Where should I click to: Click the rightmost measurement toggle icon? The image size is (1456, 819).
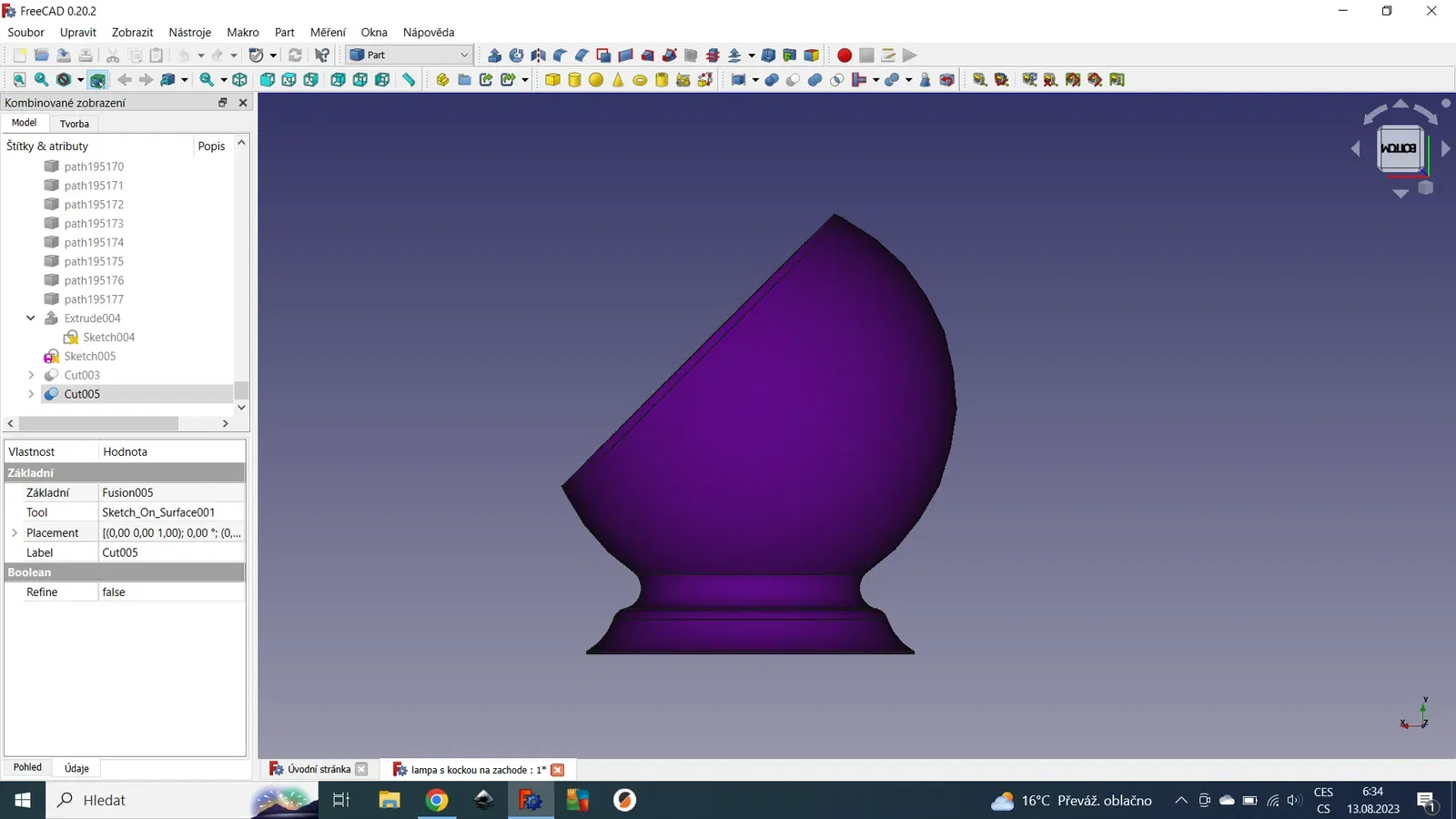tap(1117, 80)
